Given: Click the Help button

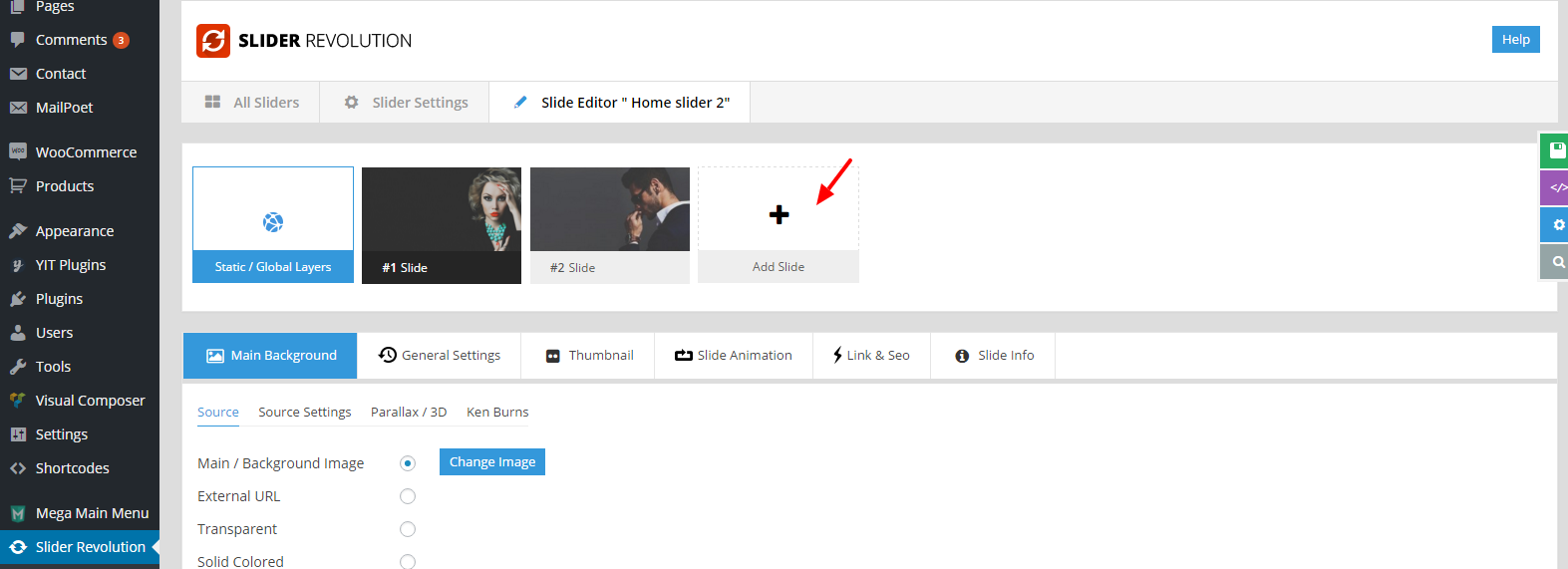Looking at the screenshot, I should [1516, 40].
